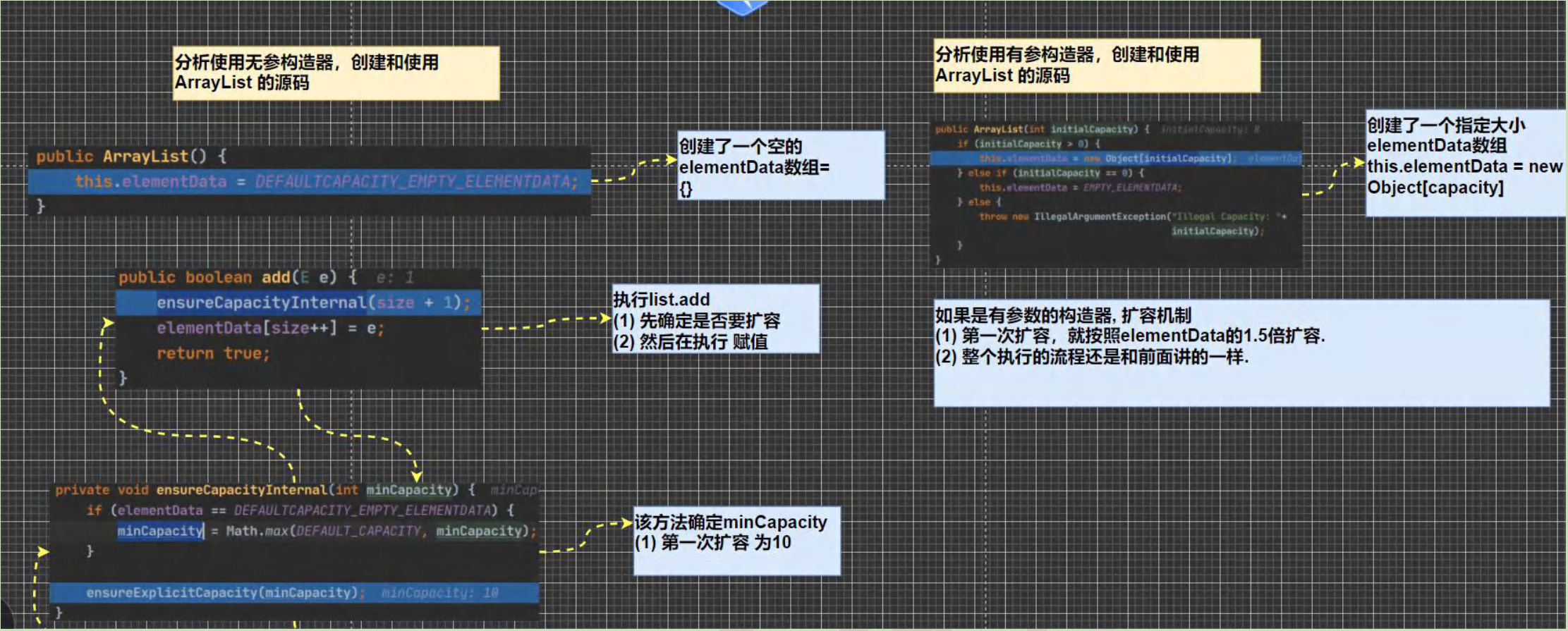Click highlighted line this.elementData = DEFAULTCAPACITY_EMPTY_ELEMENTDATA
1568x631 pixels.
310,181
